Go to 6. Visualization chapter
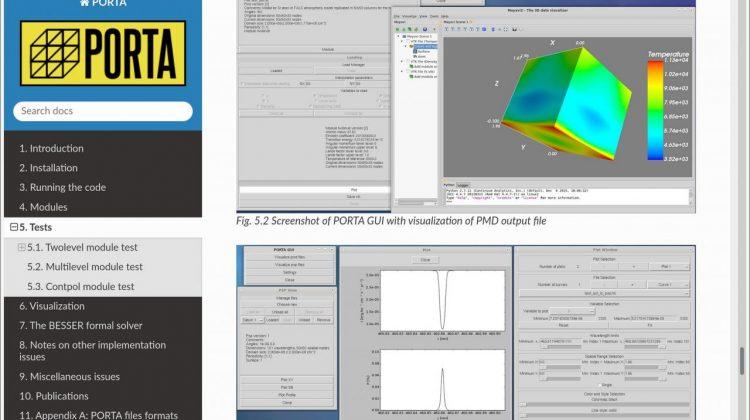 point(52,306)
